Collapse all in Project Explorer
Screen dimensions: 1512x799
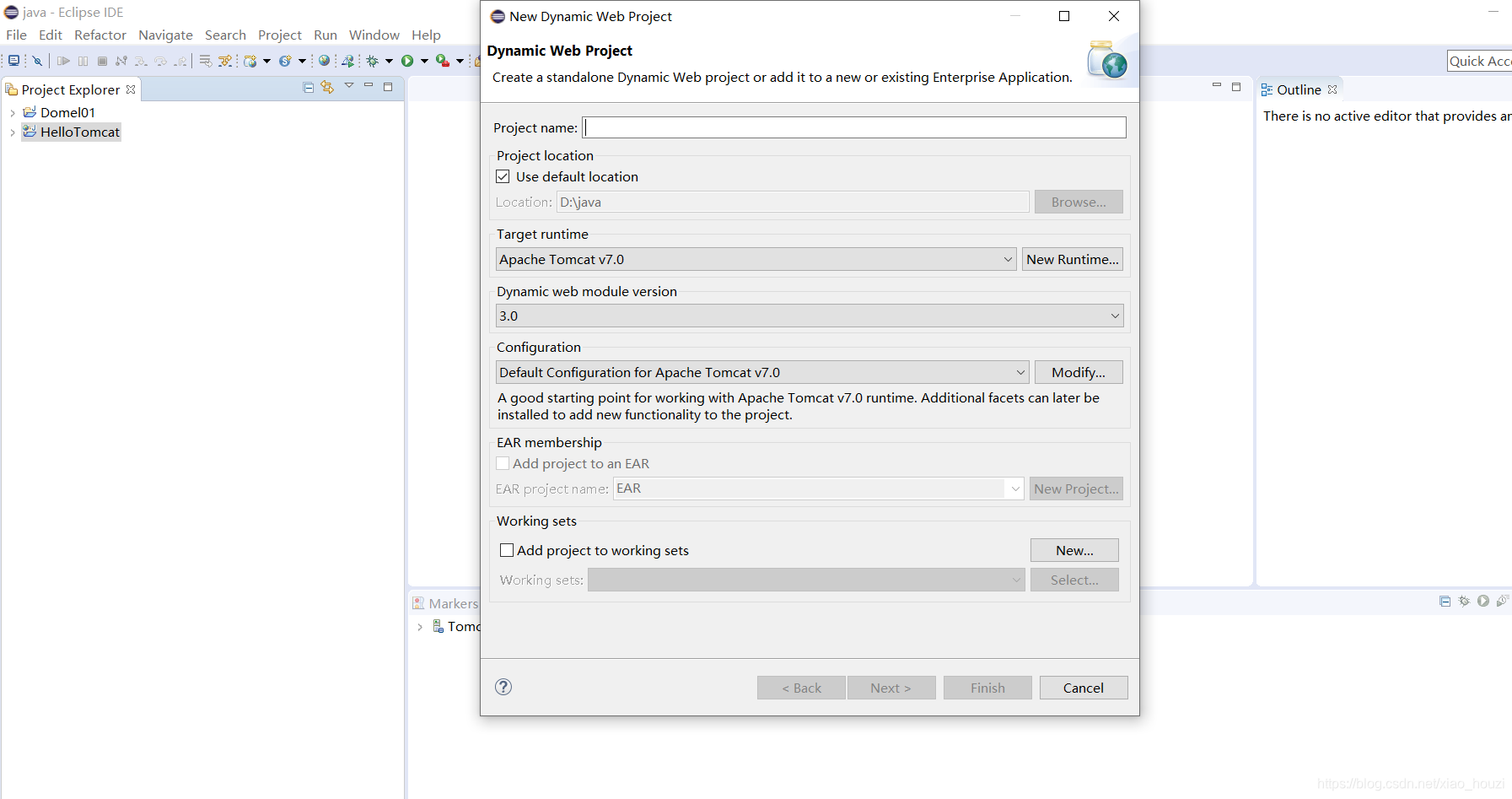pos(309,87)
